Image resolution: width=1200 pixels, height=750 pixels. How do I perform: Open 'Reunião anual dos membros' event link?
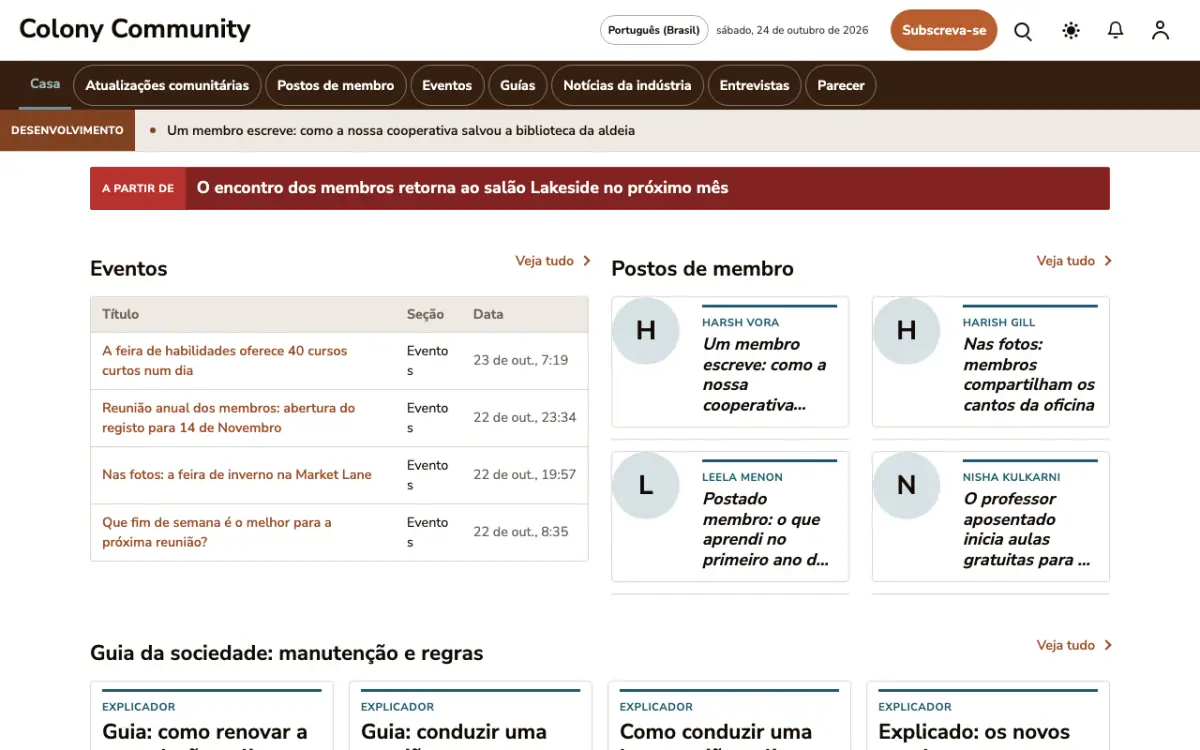(x=229, y=418)
